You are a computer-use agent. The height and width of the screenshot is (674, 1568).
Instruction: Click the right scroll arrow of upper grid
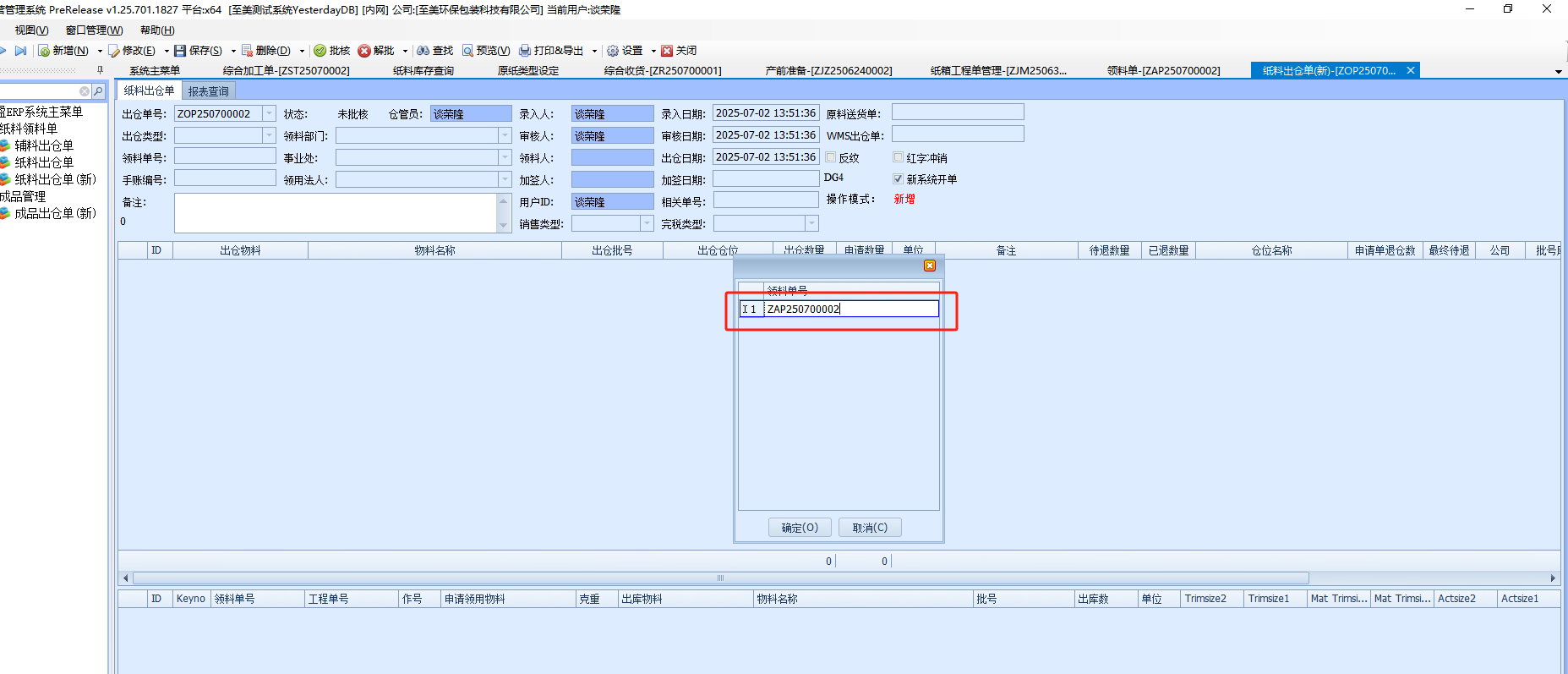point(1553,578)
